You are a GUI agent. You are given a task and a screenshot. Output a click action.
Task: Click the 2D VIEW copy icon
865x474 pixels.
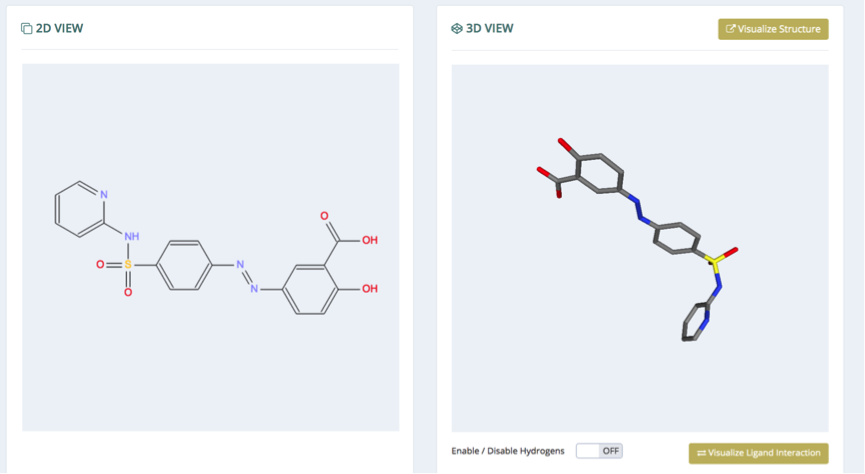click(x=26, y=28)
